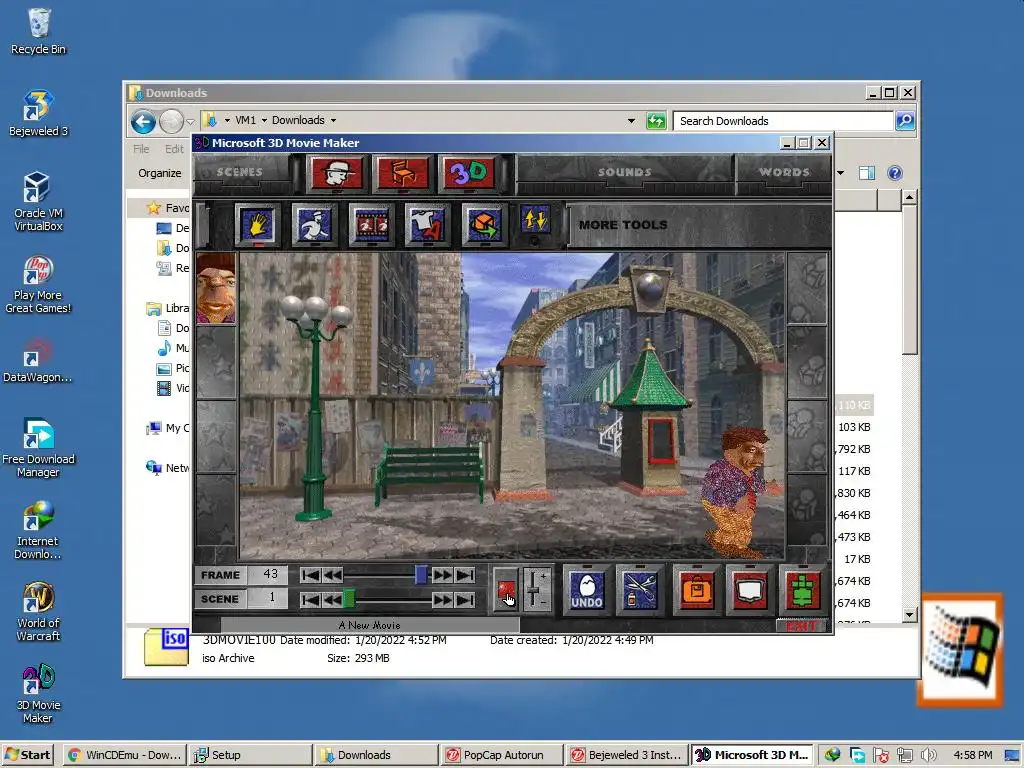Viewport: 1024px width, 768px height.
Task: Open the 3D words icon
Action: coord(468,173)
